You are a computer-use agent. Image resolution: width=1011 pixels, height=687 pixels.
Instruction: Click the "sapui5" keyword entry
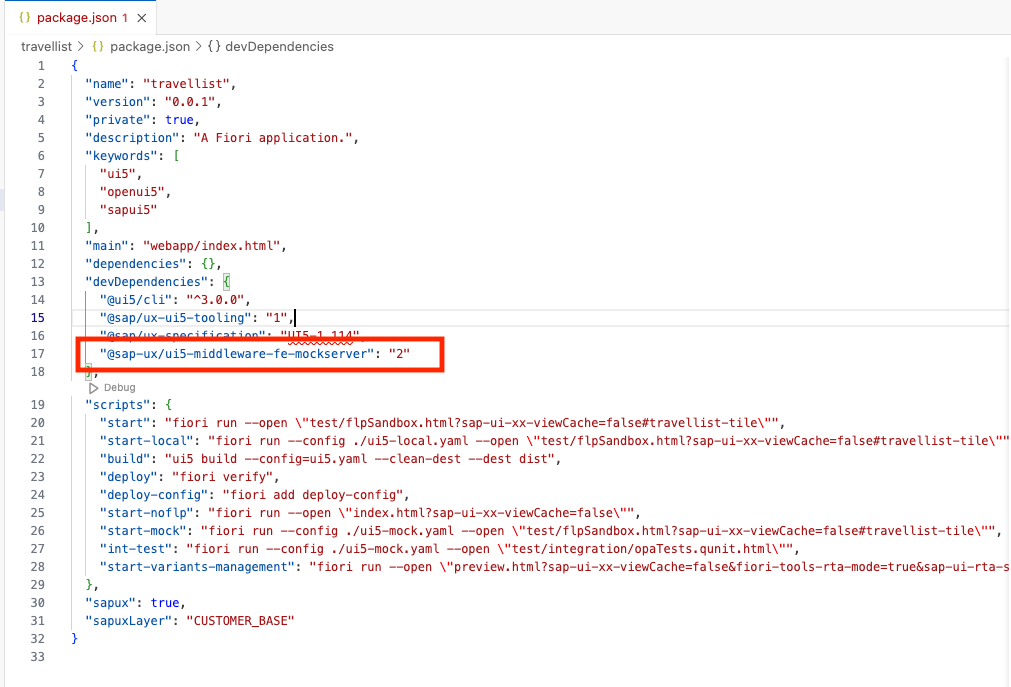tap(128, 210)
